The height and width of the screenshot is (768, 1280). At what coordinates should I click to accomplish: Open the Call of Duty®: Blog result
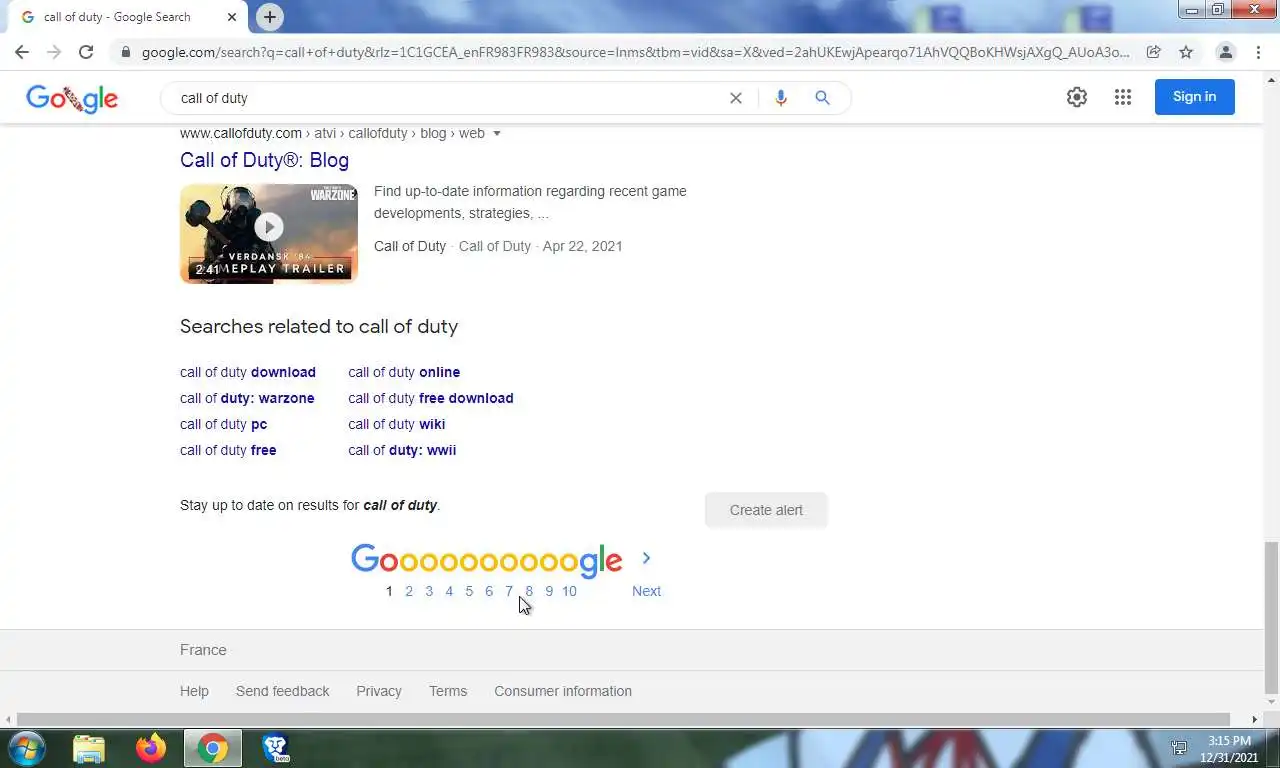[x=264, y=160]
